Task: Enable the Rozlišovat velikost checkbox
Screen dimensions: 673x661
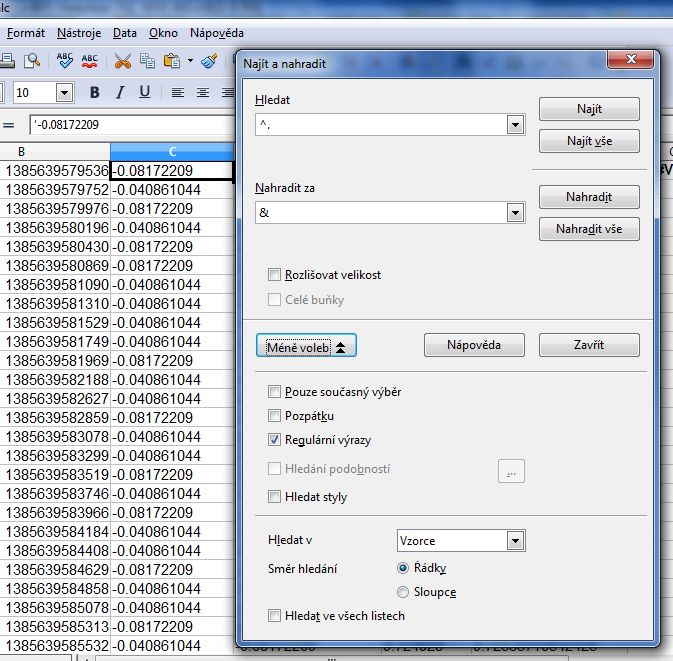Action: coord(275,275)
